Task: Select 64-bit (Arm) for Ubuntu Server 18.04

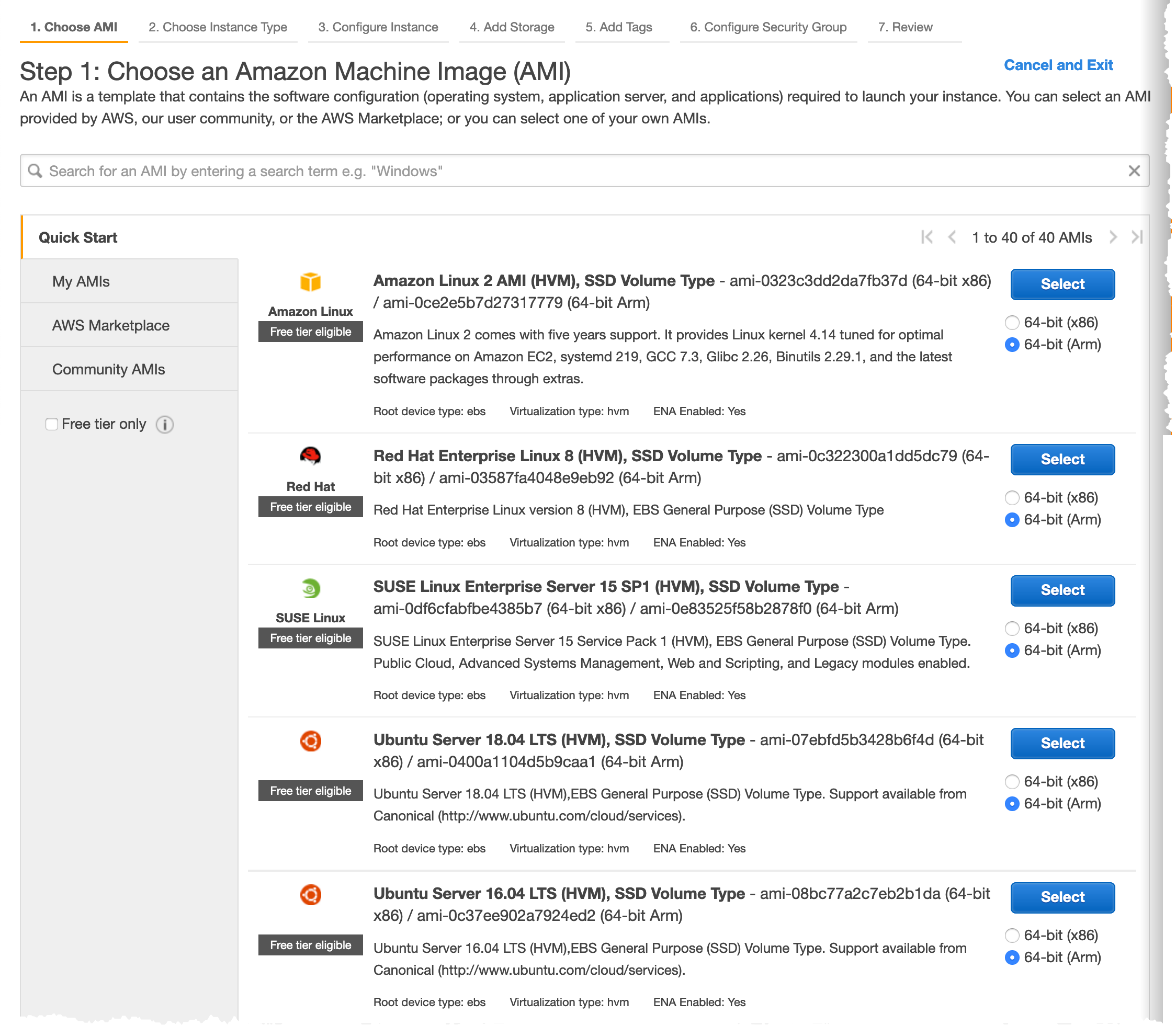Action: pos(1012,803)
